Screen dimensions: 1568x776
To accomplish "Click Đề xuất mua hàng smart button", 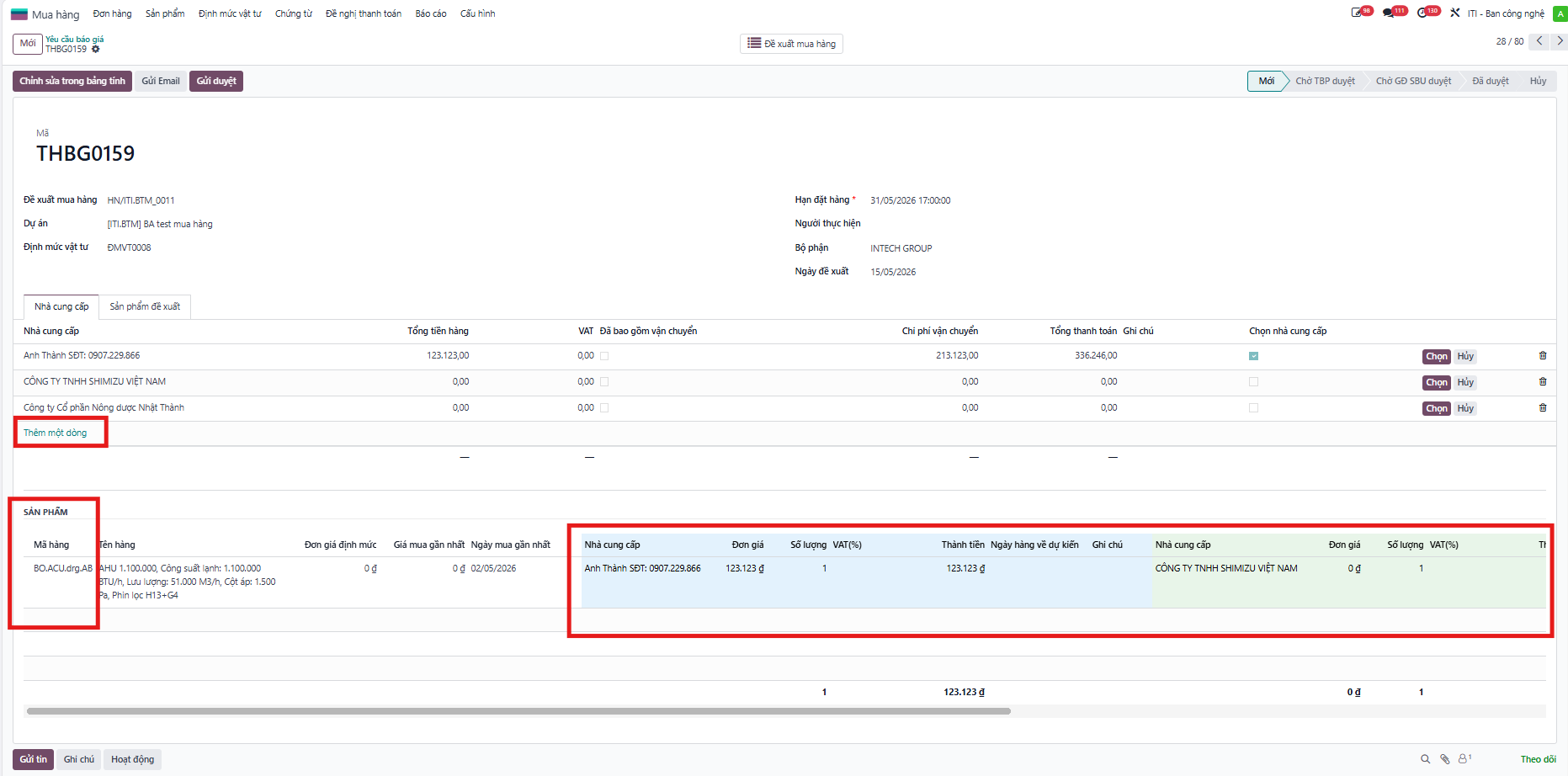I will click(791, 44).
